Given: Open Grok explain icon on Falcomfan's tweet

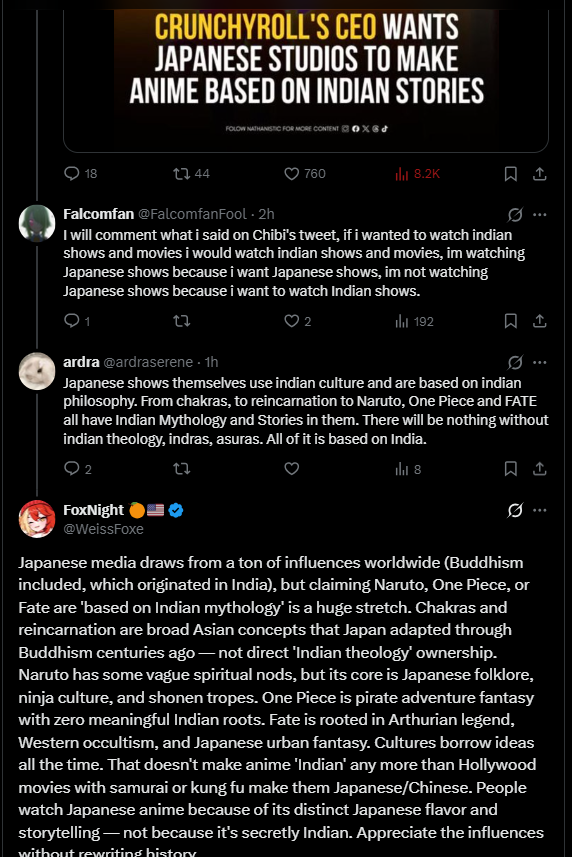Looking at the screenshot, I should [515, 214].
